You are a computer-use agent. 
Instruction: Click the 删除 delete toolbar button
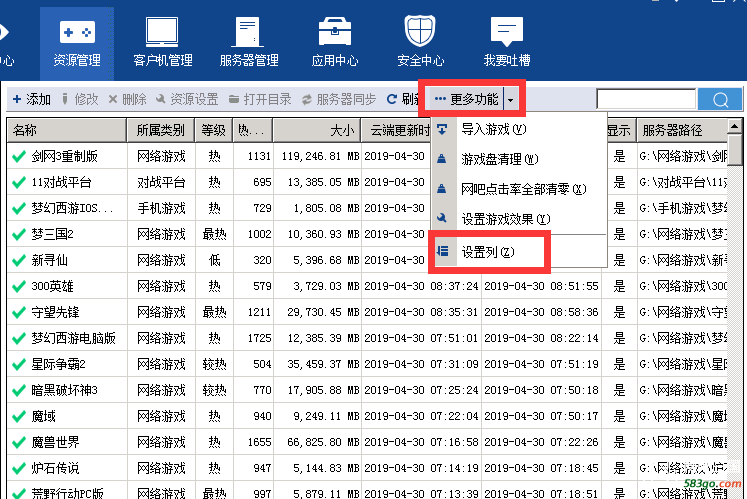[x=127, y=99]
